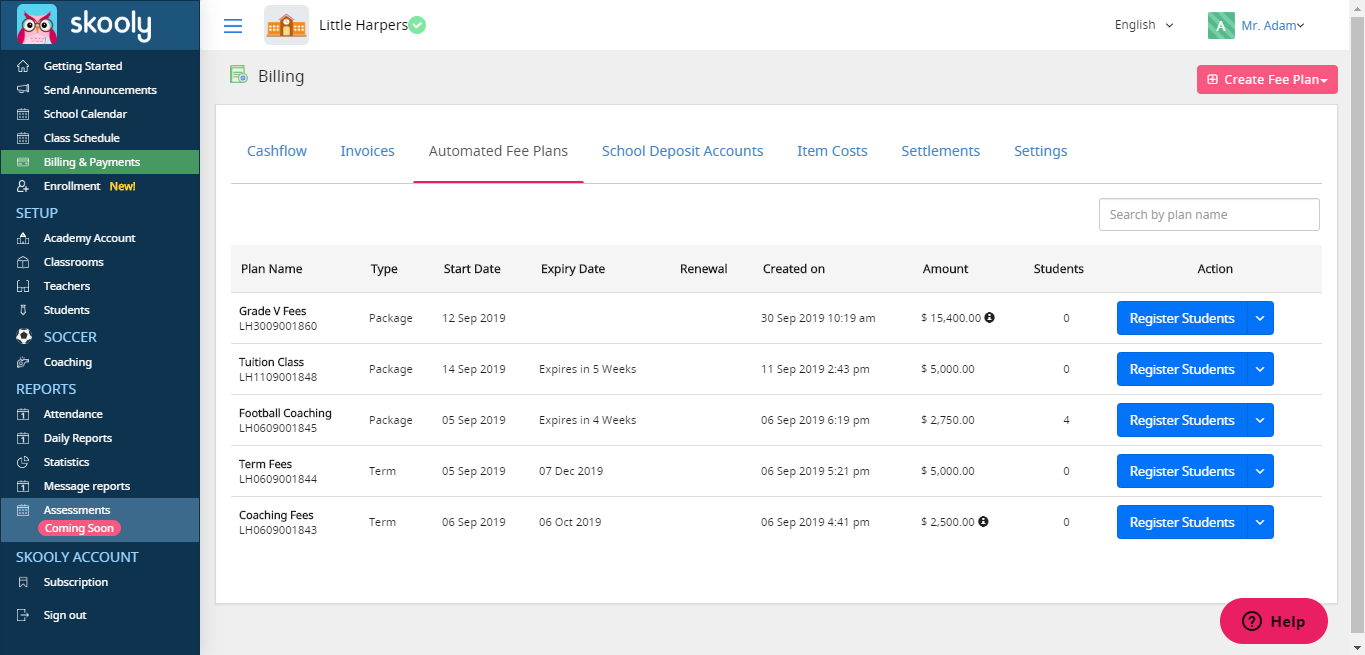
Task: Click the Search by plan name field
Action: (x=1209, y=214)
